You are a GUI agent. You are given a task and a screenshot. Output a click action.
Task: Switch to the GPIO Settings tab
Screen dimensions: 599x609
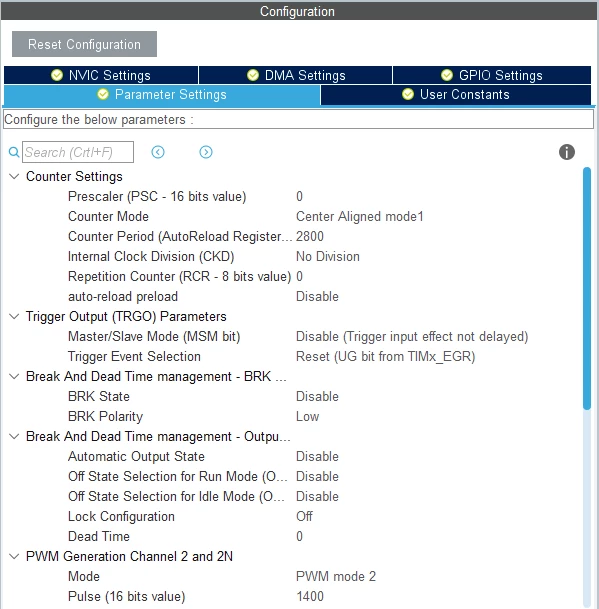click(492, 75)
